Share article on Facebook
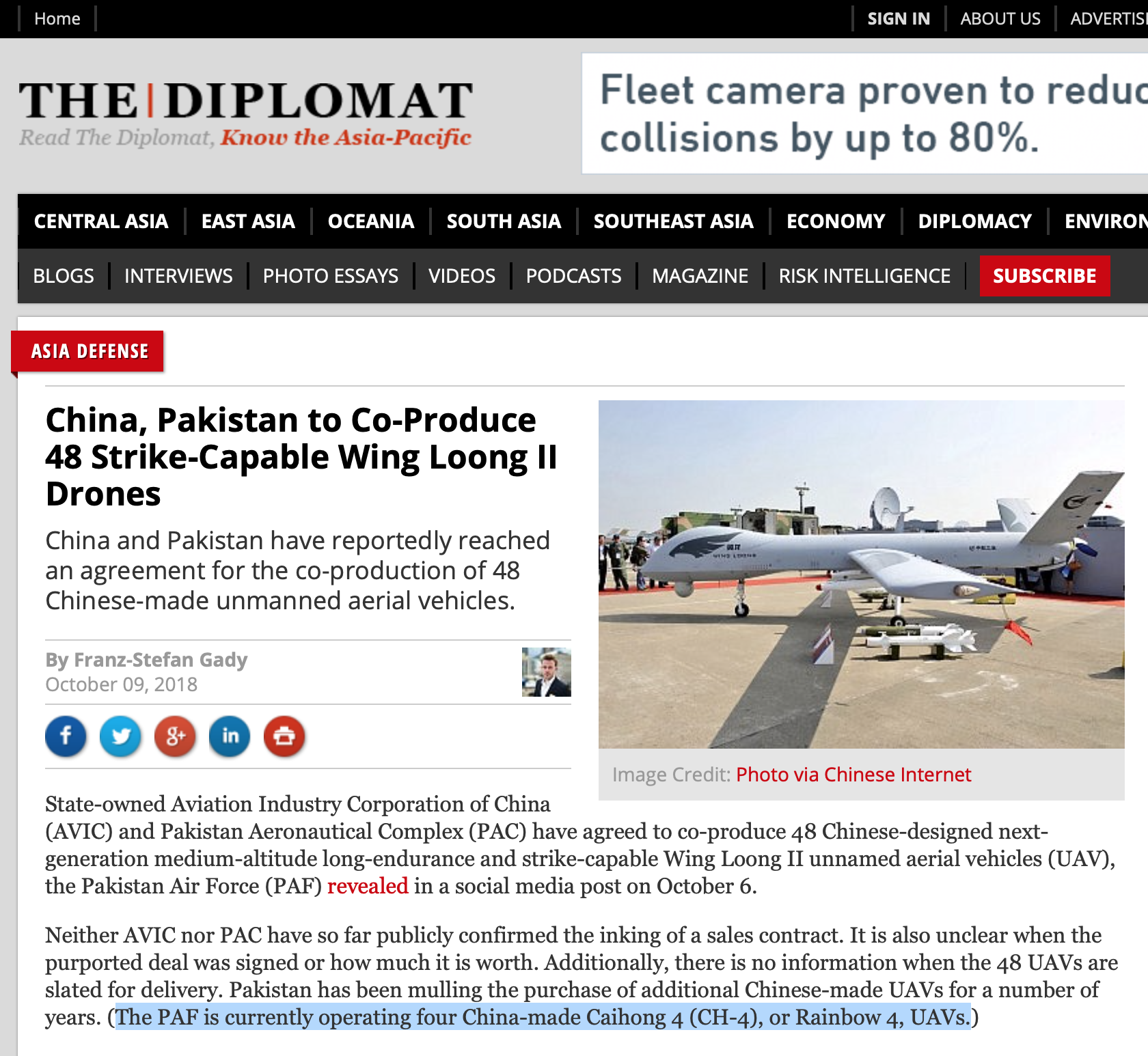1148x1056 pixels. [66, 736]
